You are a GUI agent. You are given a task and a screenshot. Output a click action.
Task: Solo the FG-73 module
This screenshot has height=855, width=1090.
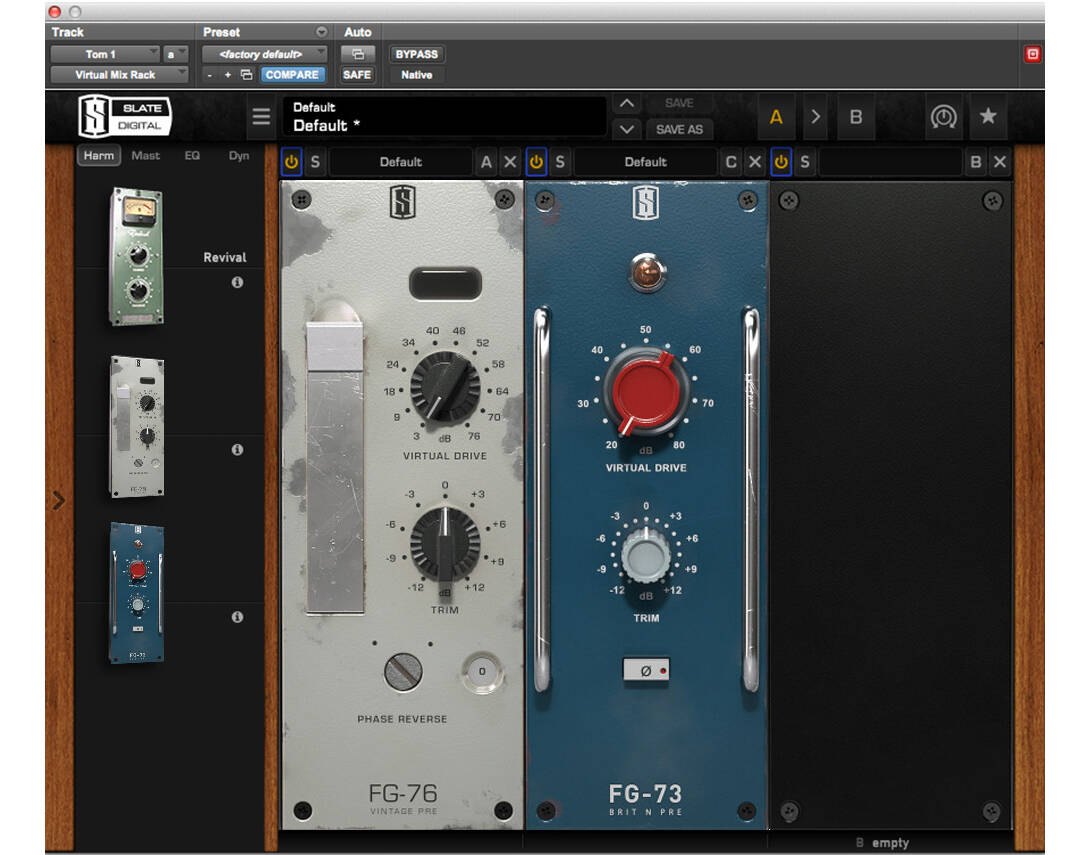point(560,162)
